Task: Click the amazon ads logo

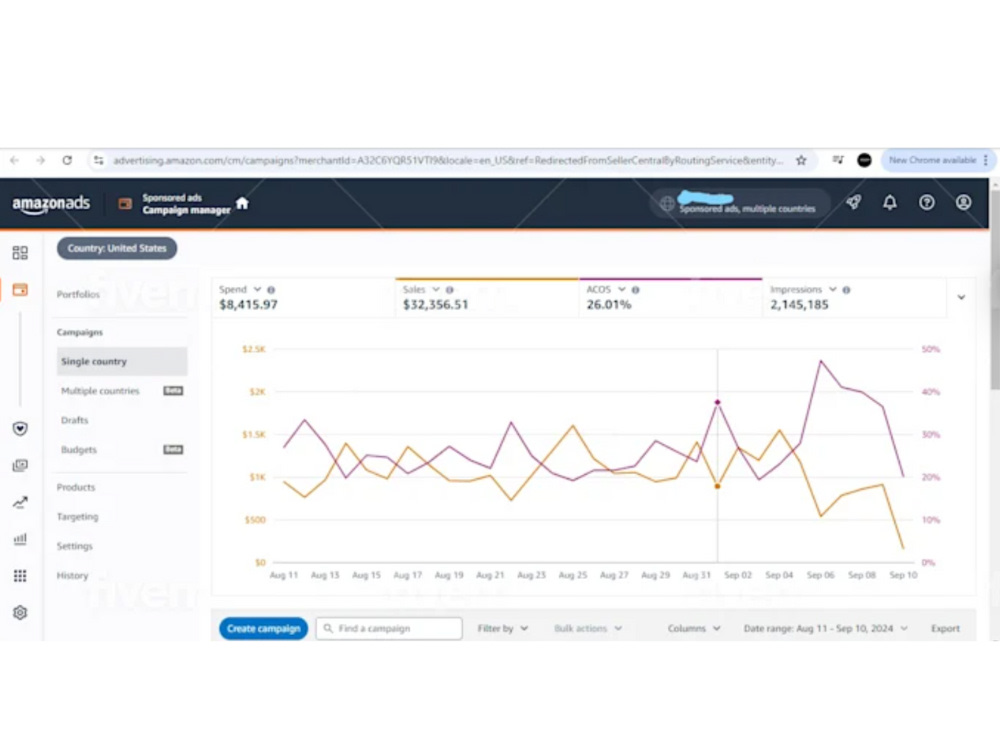Action: click(51, 204)
